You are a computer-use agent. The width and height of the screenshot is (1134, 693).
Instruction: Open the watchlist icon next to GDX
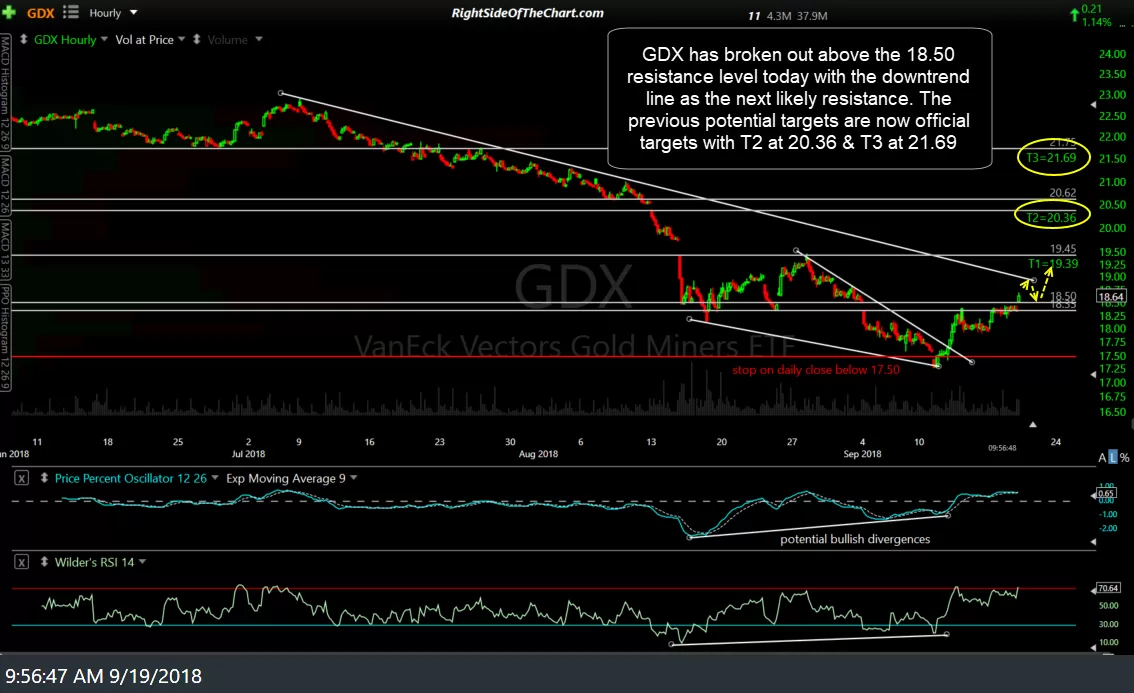pos(71,12)
